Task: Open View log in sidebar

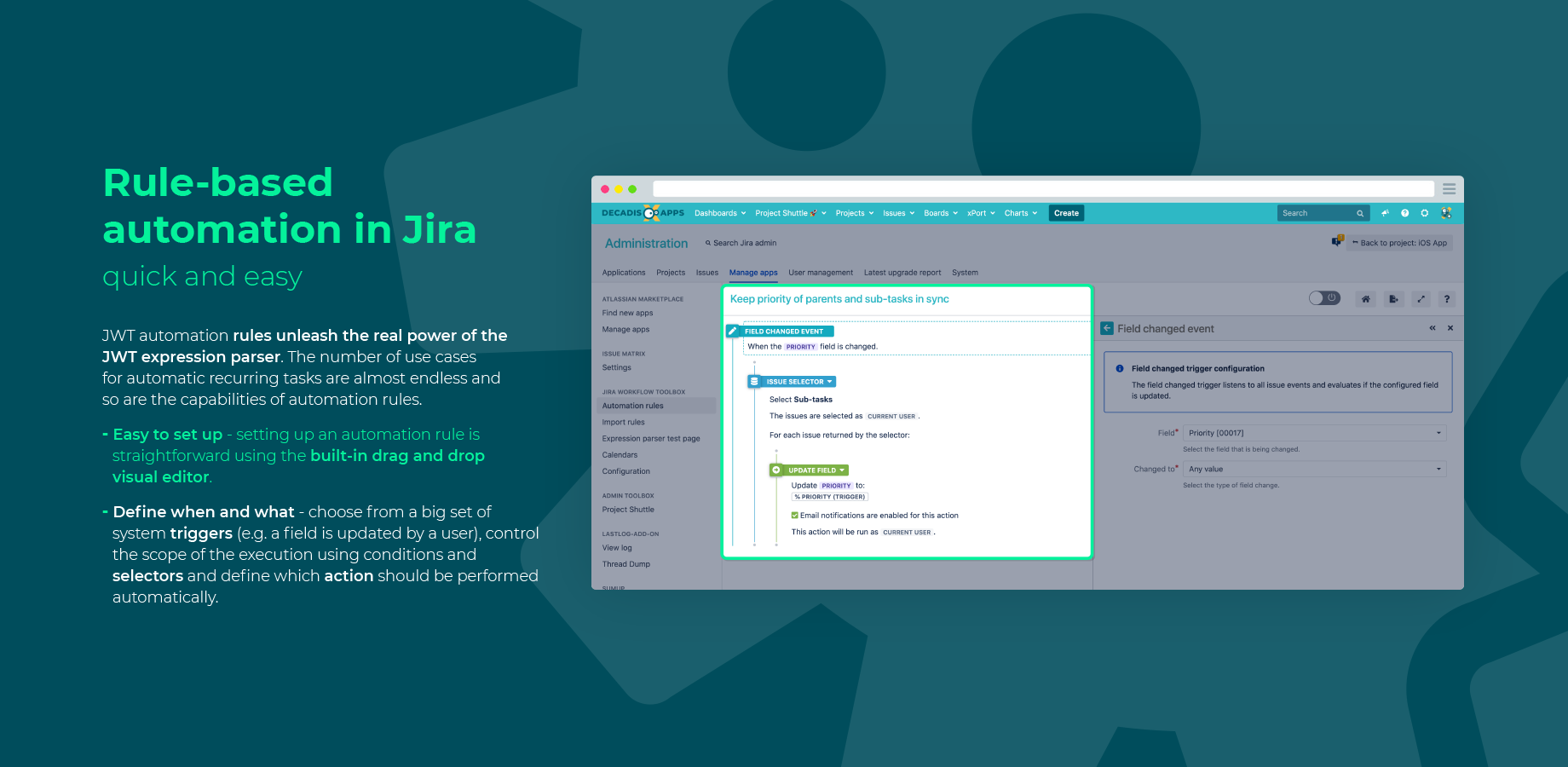Action: pyautogui.click(x=617, y=548)
